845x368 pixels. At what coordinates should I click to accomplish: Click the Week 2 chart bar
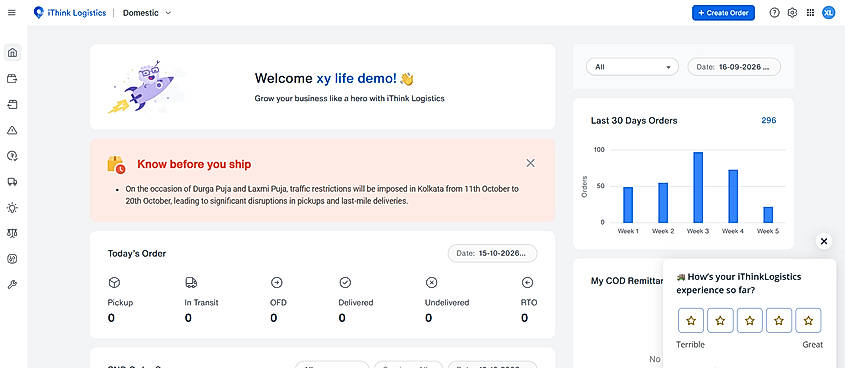click(663, 203)
